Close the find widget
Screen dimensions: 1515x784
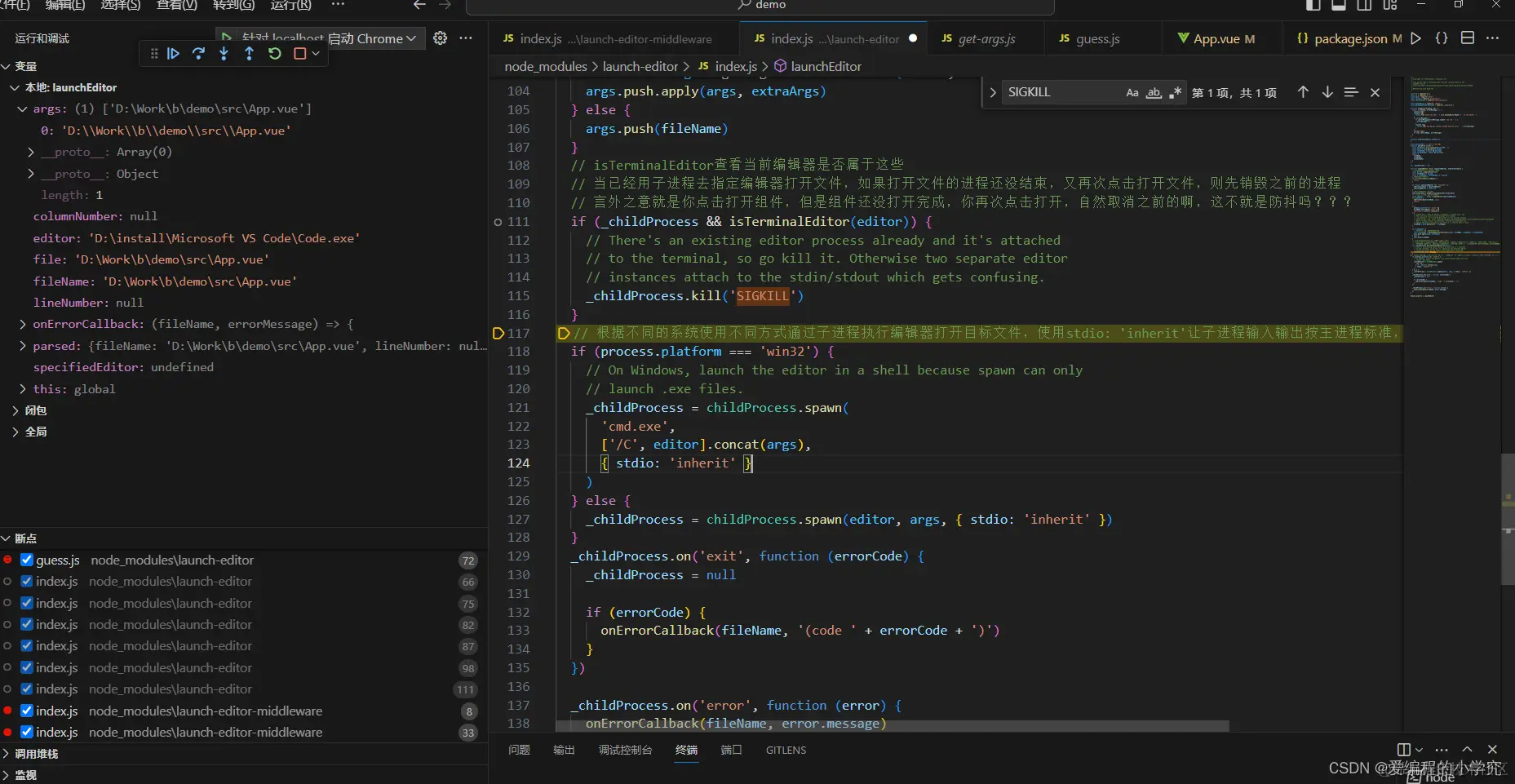coord(1375,92)
